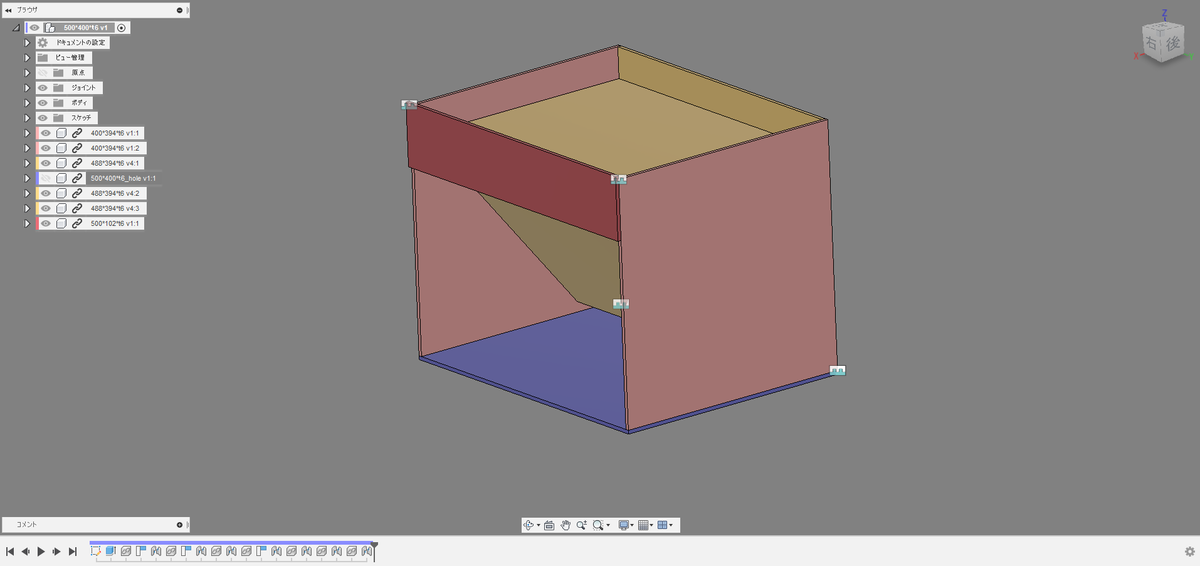Open the Grid and Snaps dropdown

click(646, 525)
